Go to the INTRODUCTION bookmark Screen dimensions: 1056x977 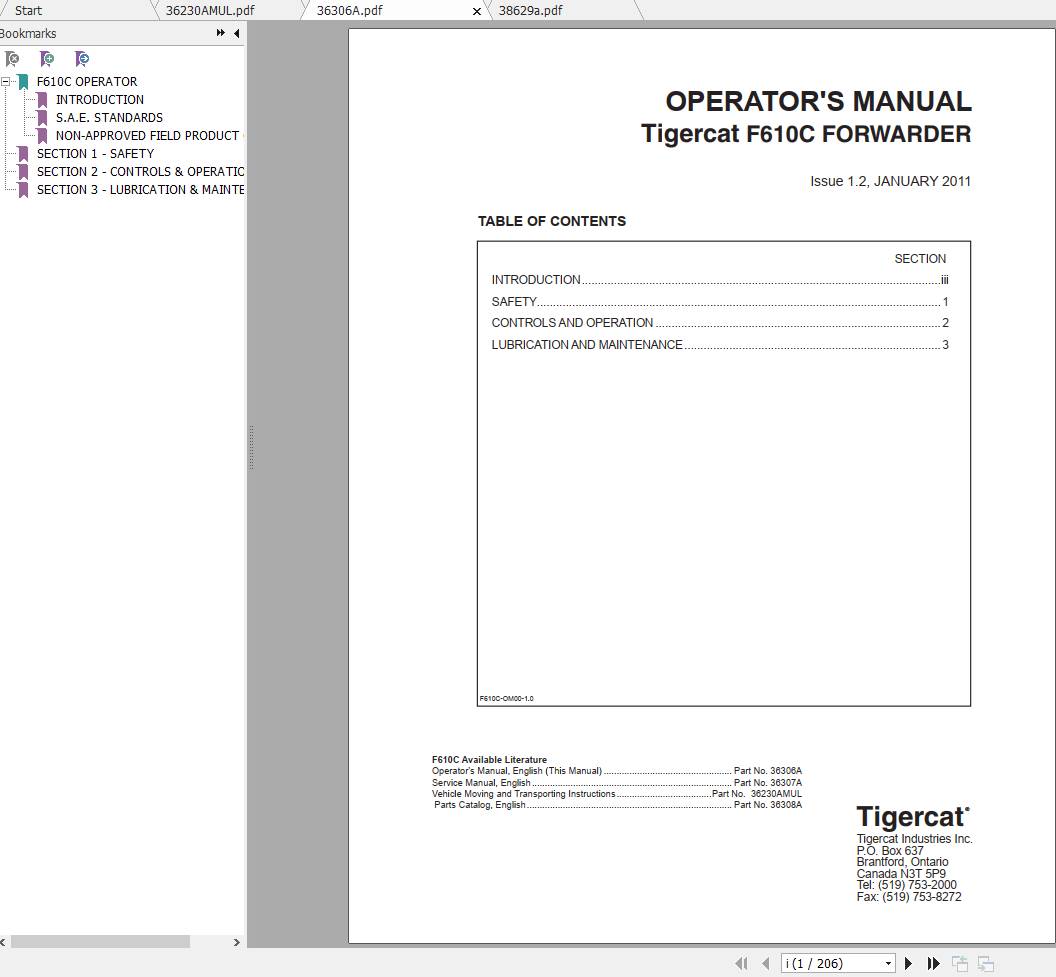pyautogui.click(x=100, y=99)
